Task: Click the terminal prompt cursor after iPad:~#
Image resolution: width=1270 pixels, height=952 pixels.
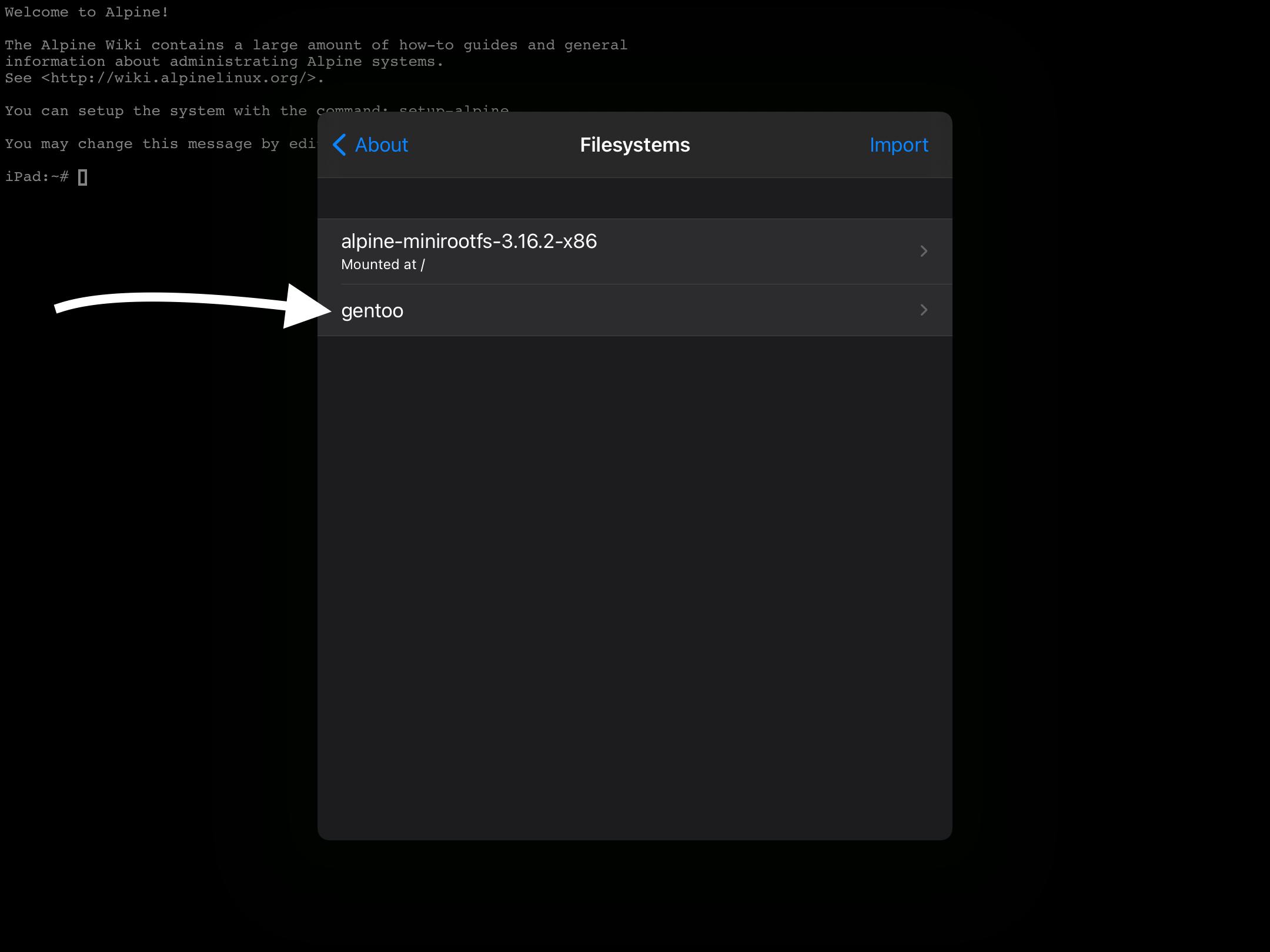Action: click(x=83, y=177)
